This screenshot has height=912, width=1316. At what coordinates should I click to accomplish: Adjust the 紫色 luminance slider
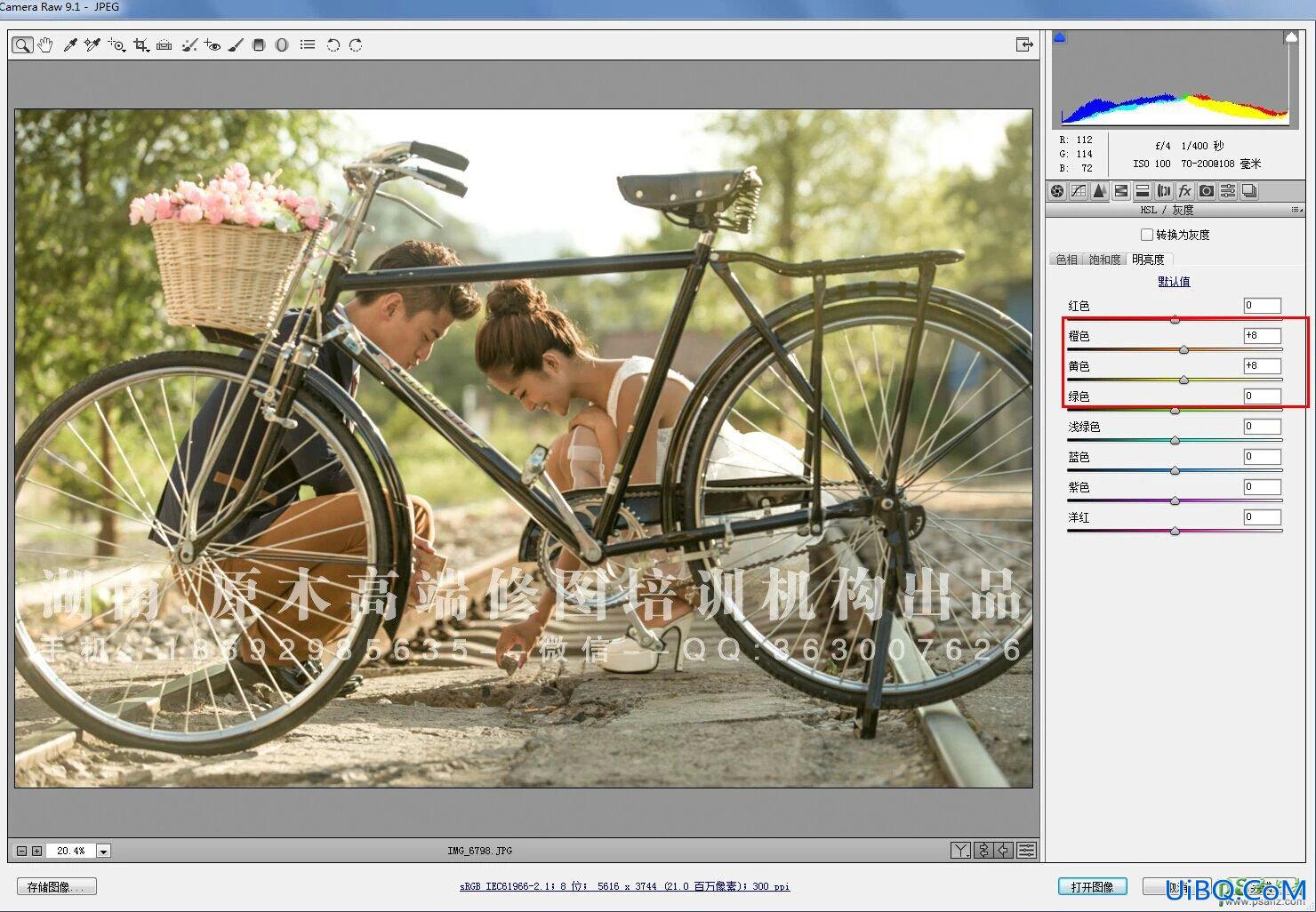coord(1175,501)
